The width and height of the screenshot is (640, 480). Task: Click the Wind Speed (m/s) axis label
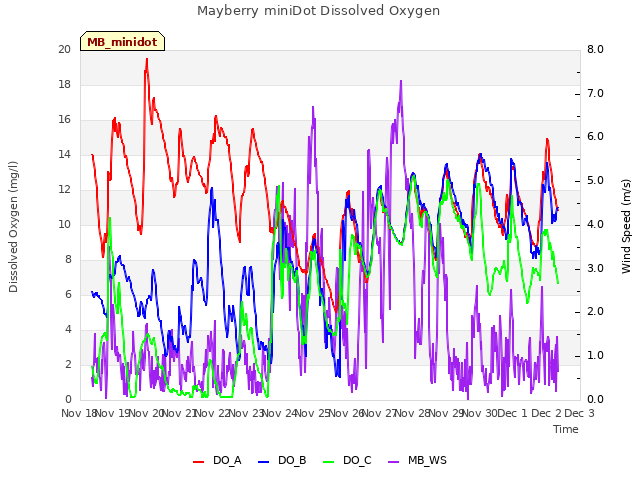[626, 226]
